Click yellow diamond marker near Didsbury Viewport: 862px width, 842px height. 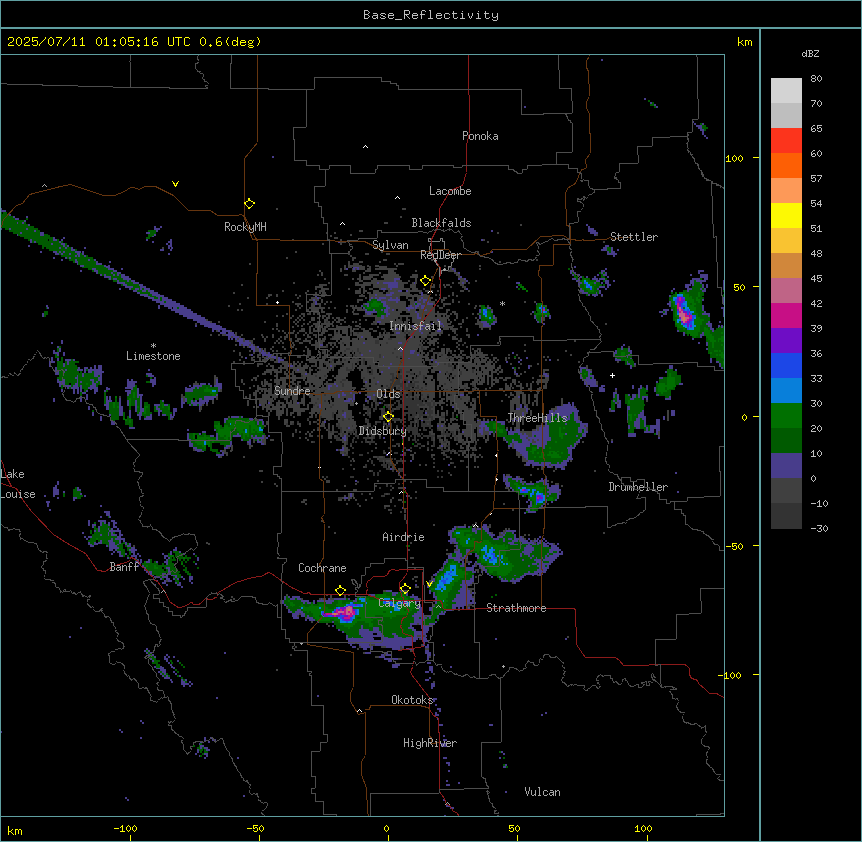point(389,417)
